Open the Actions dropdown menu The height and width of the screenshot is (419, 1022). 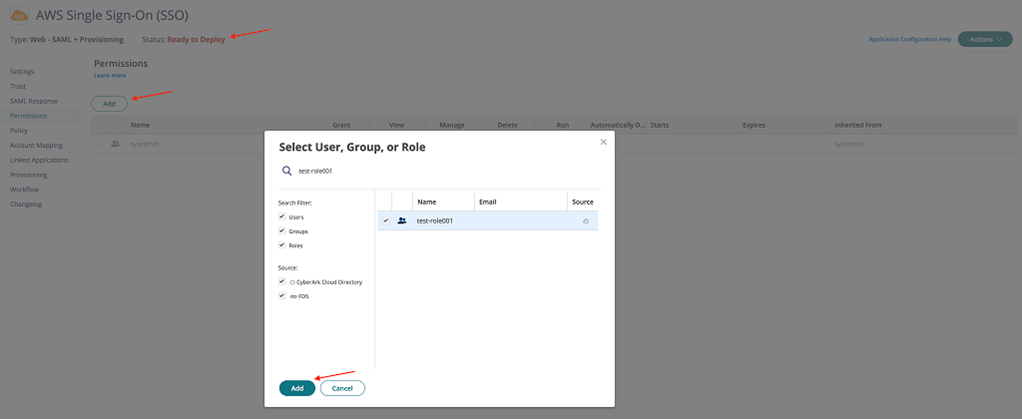pos(985,39)
